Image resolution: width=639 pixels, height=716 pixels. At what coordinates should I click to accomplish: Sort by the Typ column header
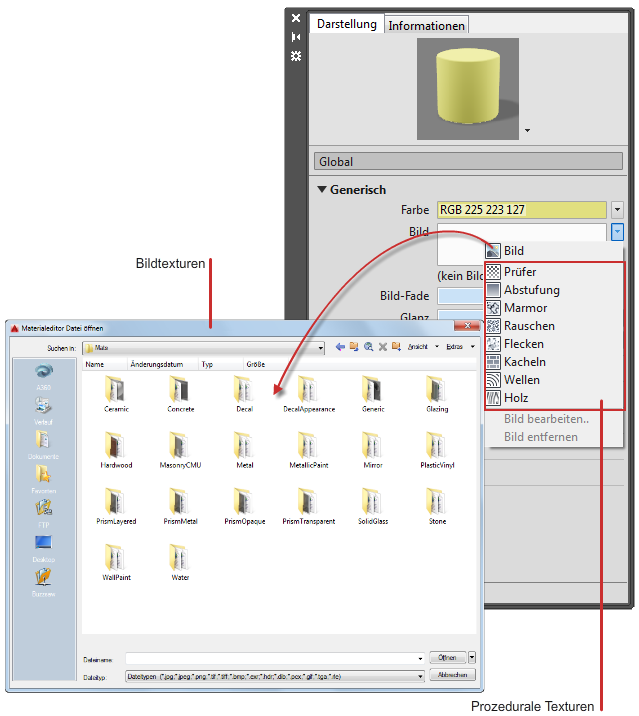(220, 364)
